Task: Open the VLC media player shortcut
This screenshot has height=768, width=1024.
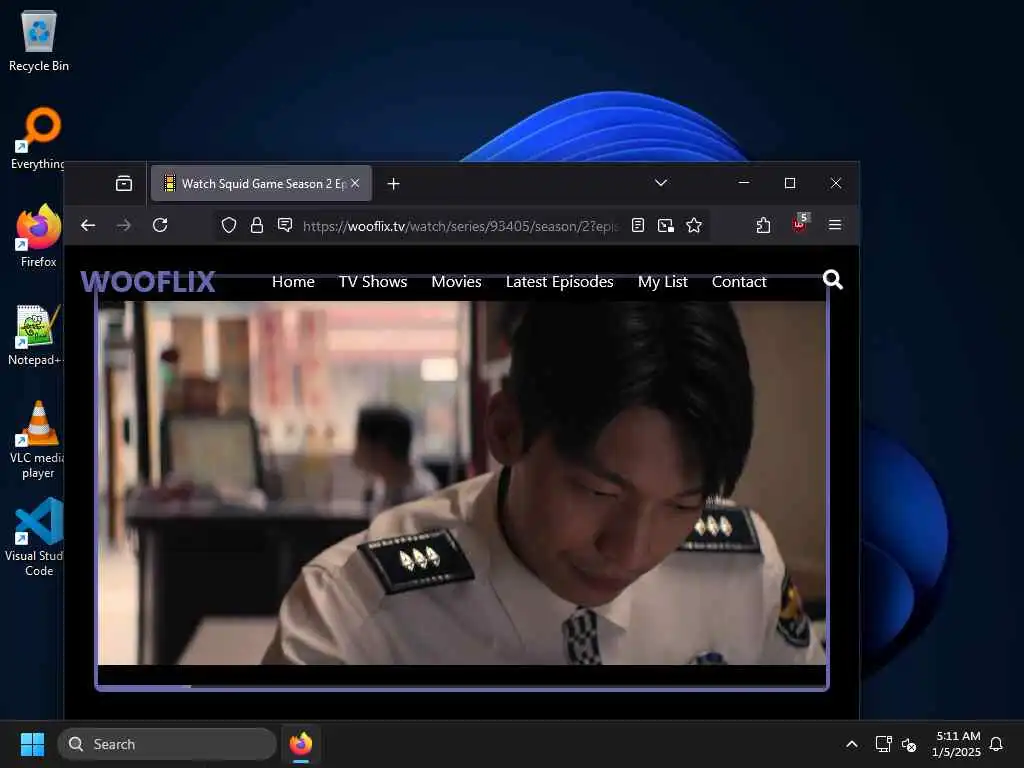Action: pos(37,440)
